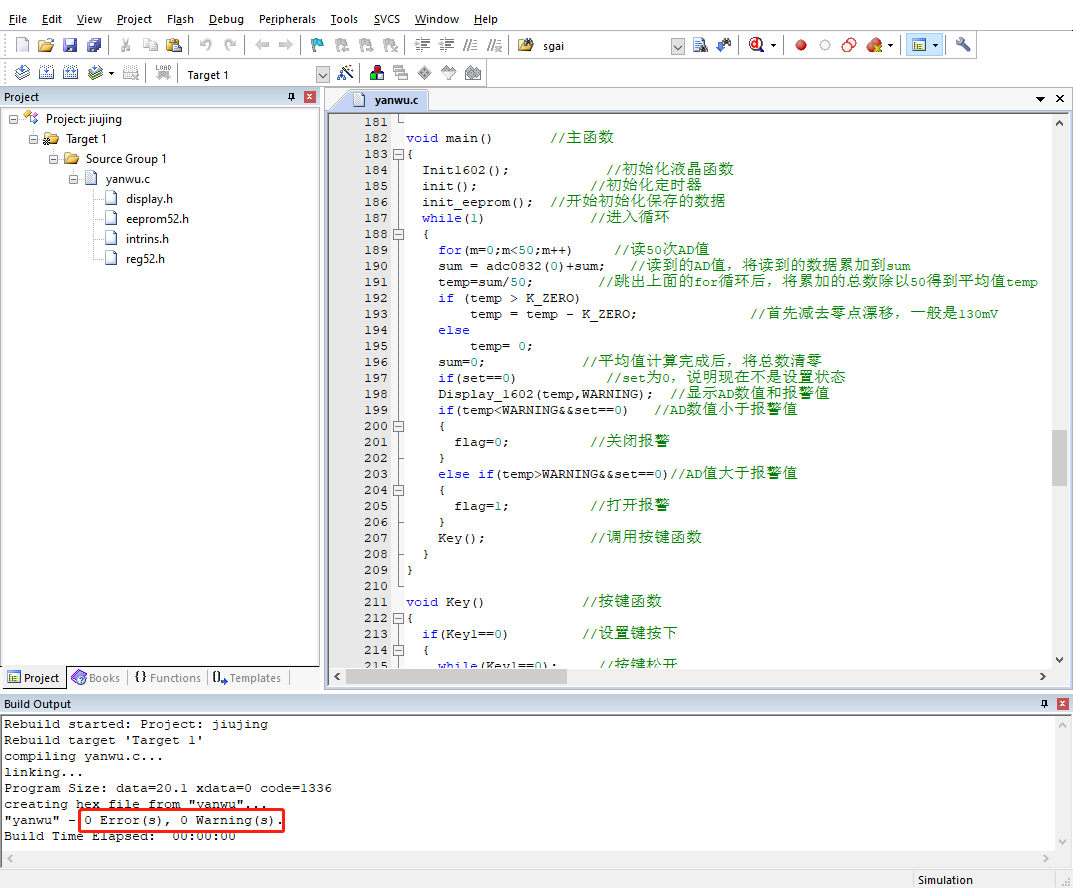The height and width of the screenshot is (888, 1073).
Task: Fold code block at line 183
Action: pos(398,155)
